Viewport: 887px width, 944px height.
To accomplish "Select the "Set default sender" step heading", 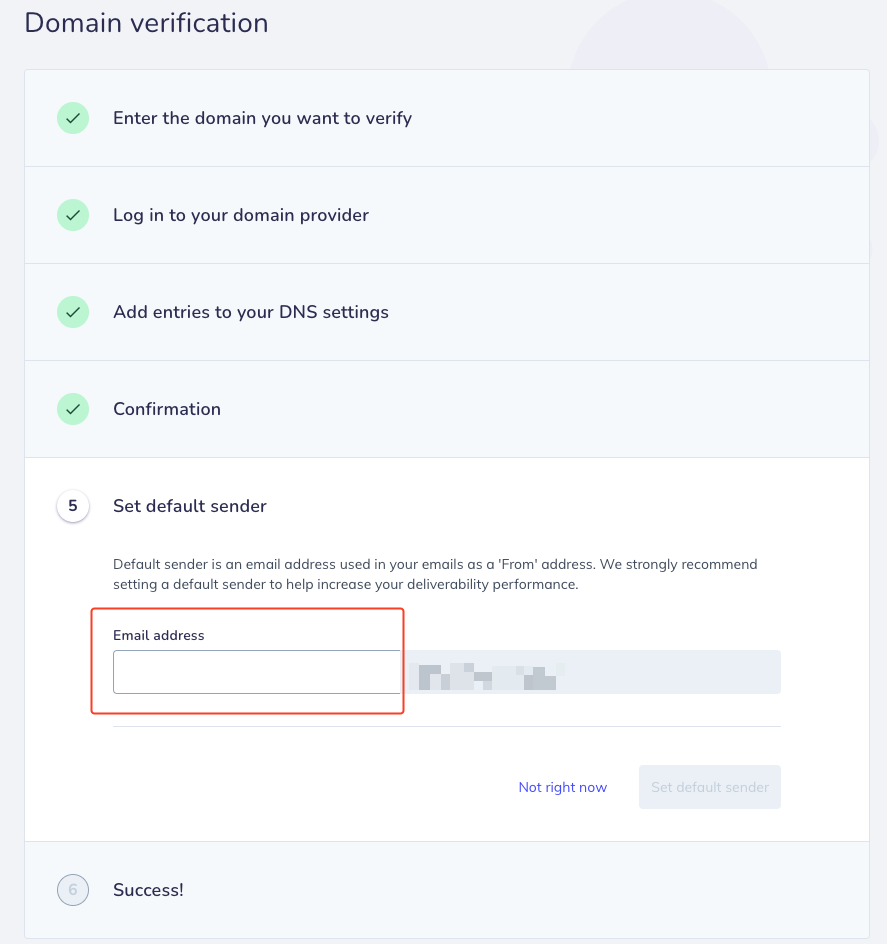I will tap(190, 506).
